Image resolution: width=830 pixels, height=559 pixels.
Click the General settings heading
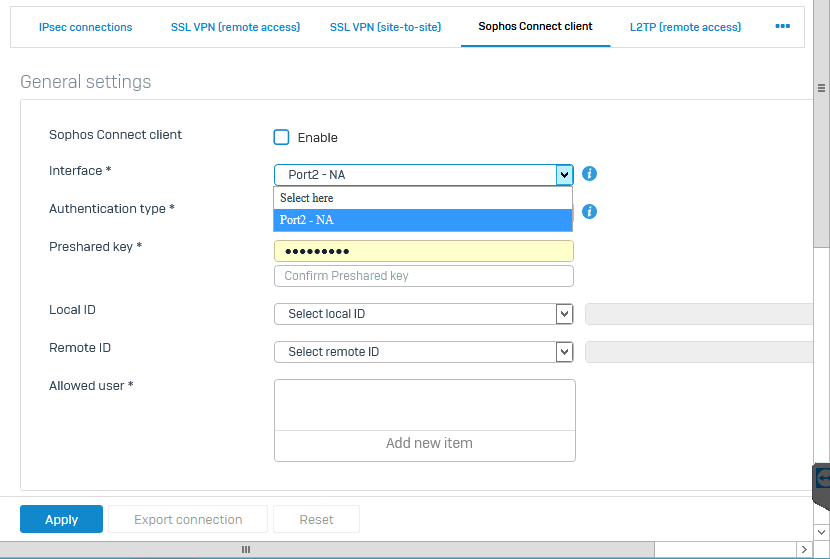click(x=86, y=82)
